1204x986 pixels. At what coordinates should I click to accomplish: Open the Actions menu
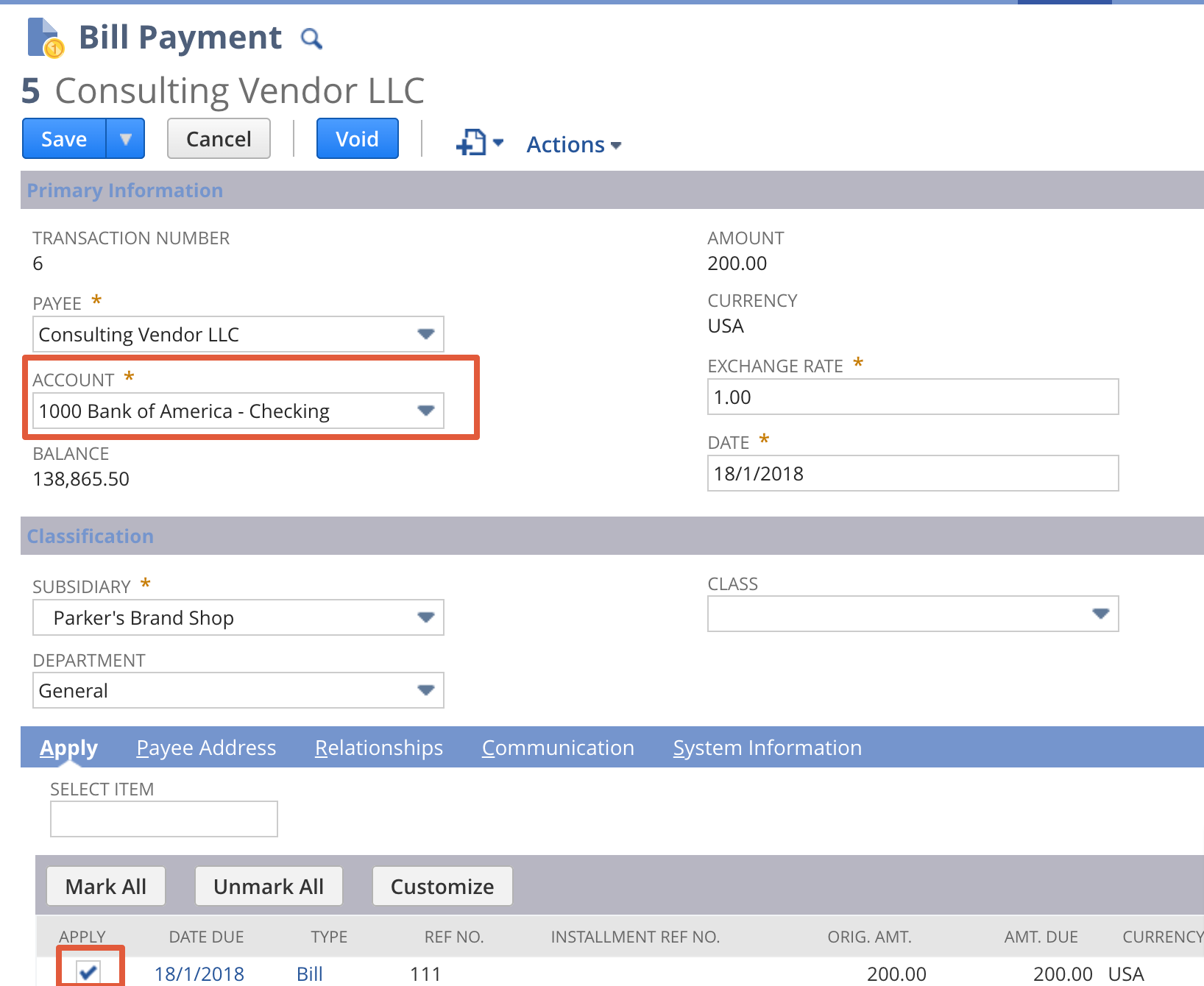coord(574,145)
